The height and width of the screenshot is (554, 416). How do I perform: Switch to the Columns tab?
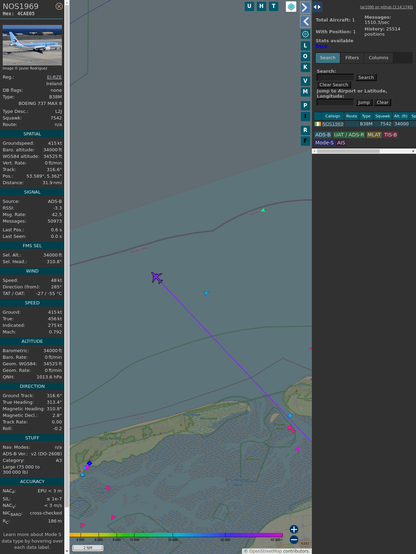click(x=378, y=58)
